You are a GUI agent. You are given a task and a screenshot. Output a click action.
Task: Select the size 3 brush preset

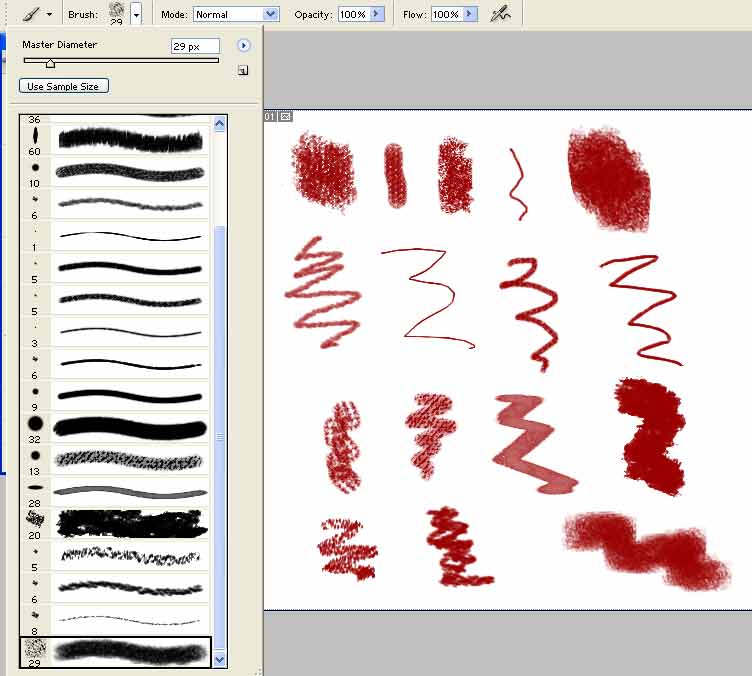point(115,332)
